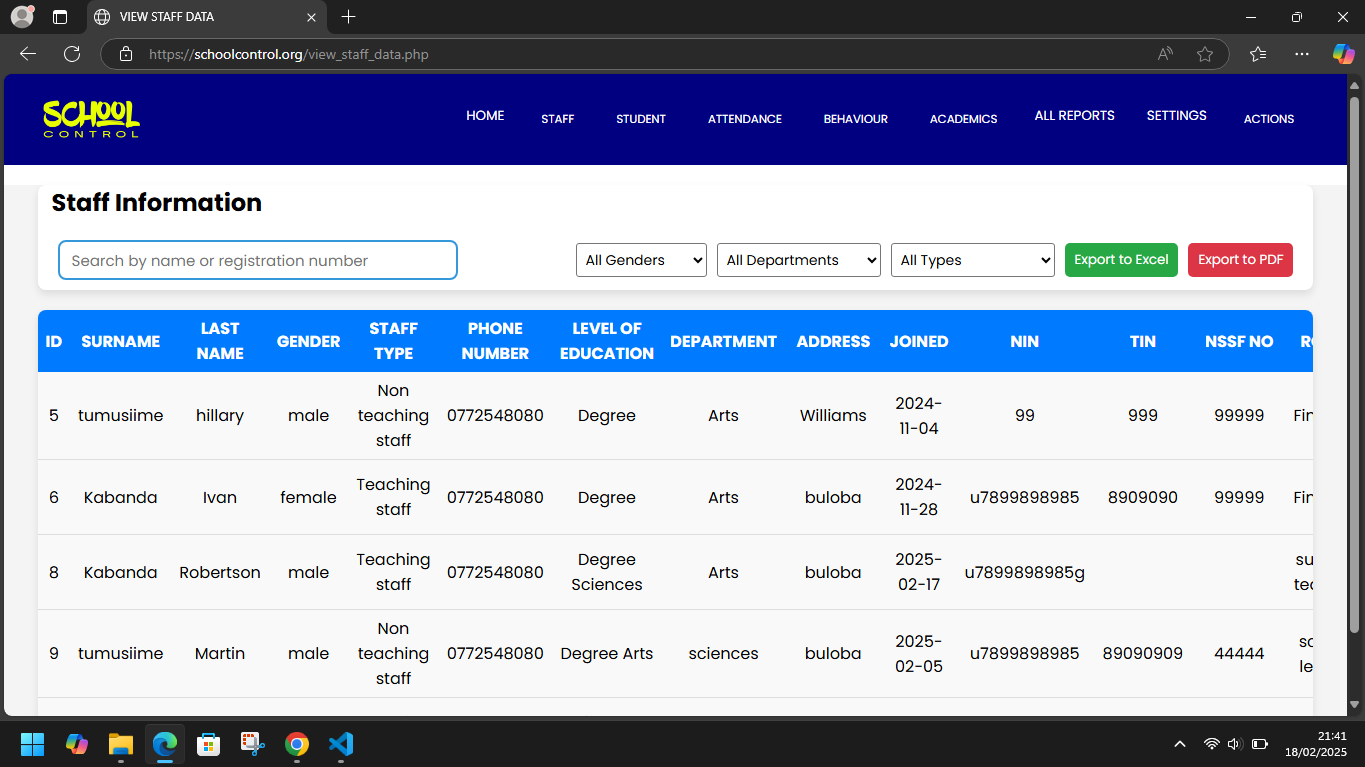Open the STUDENT menu
This screenshot has width=1365, height=767.
tap(641, 119)
